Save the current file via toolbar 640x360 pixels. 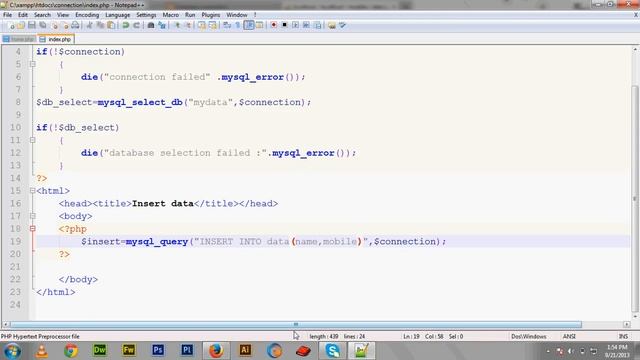point(31,25)
